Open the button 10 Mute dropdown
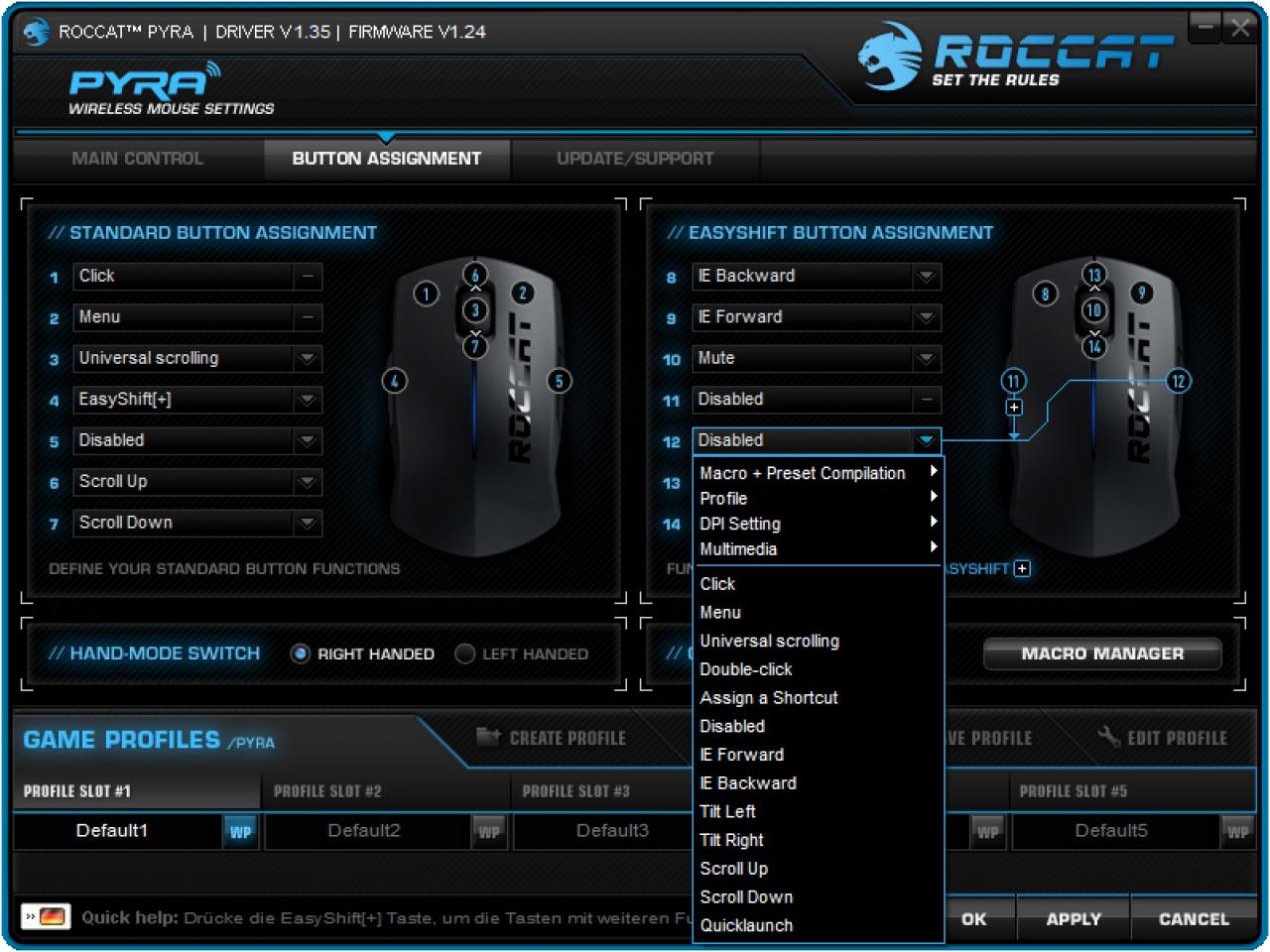Viewport: 1270px width, 952px height. (x=926, y=359)
